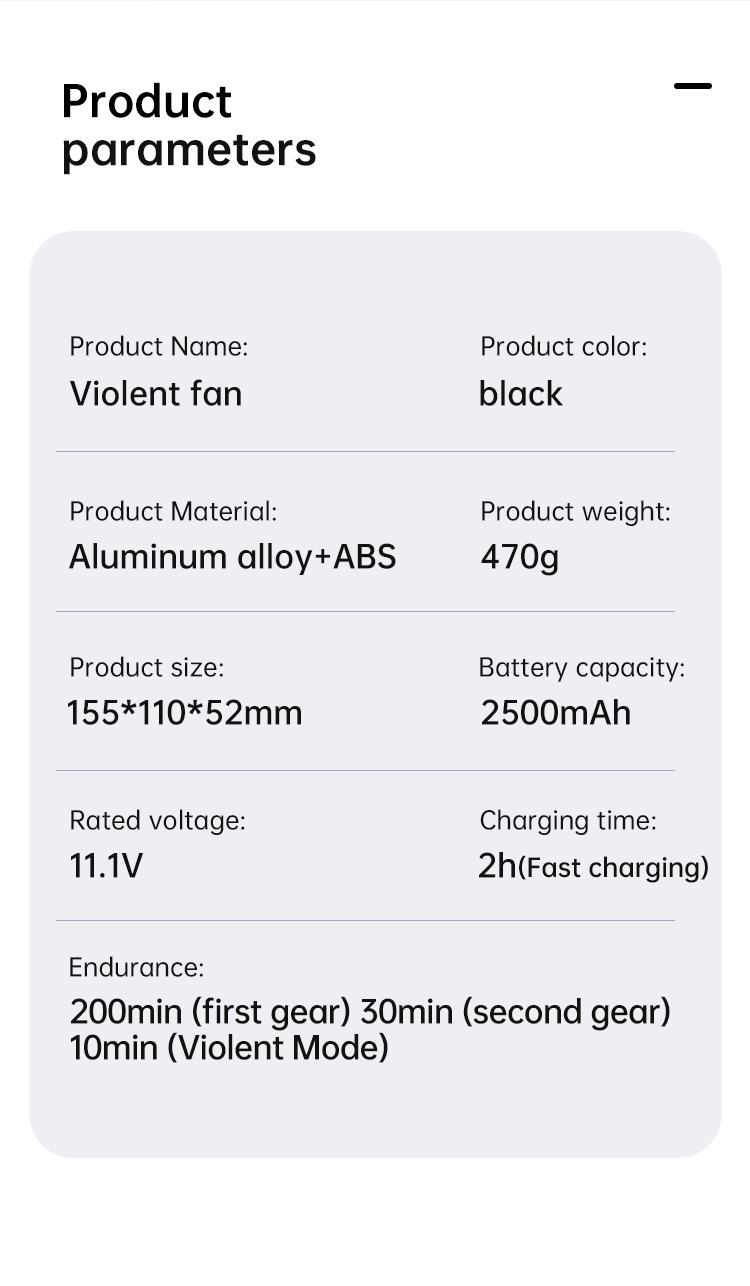Screen dimensions: 750x1286
Task: Click the Rated voltage label
Action: (x=157, y=821)
